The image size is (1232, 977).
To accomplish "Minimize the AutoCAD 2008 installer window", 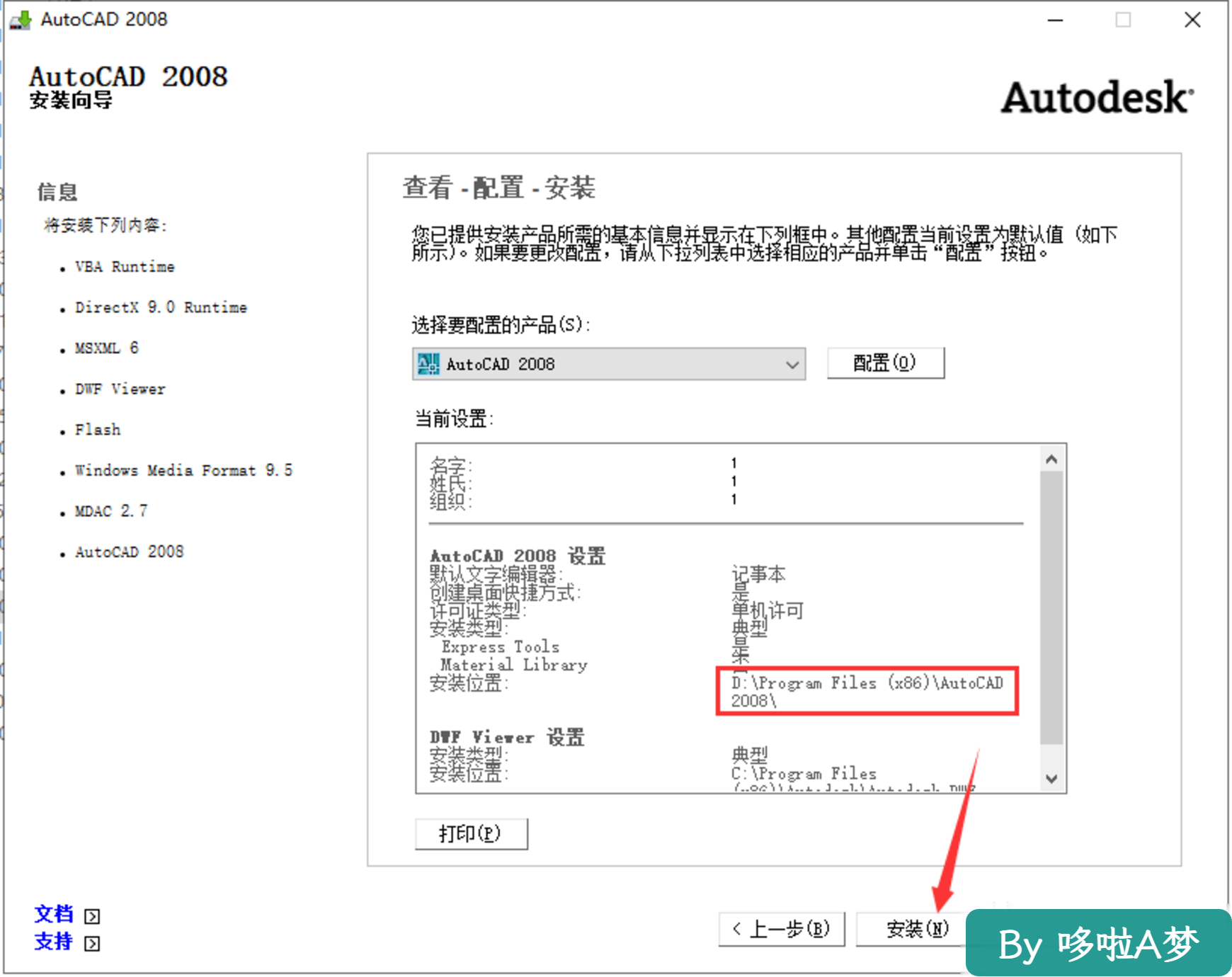I will [x=1056, y=20].
